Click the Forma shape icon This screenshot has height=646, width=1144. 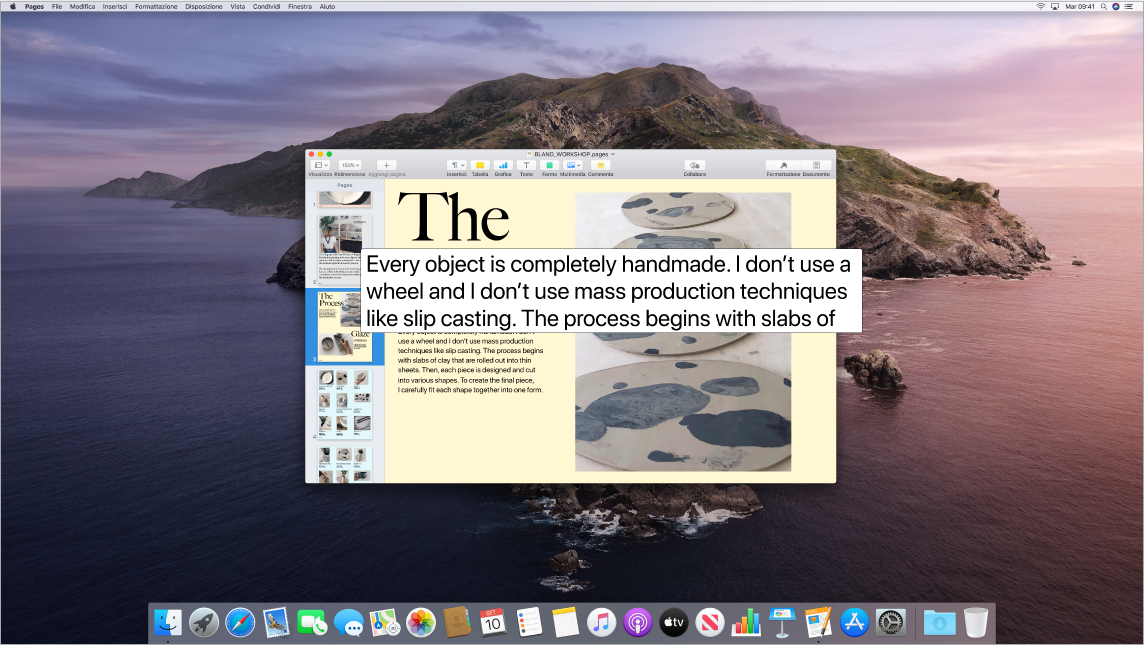click(549, 165)
